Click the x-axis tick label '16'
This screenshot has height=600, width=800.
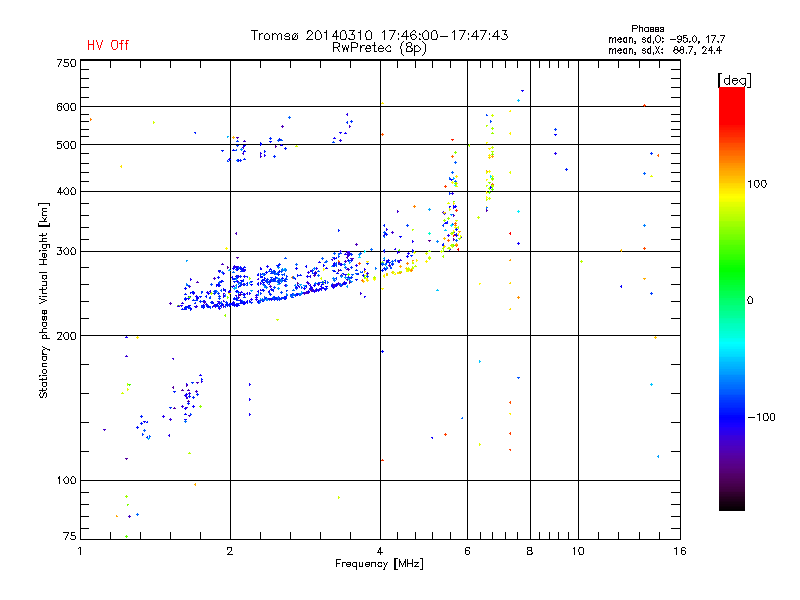(680, 551)
